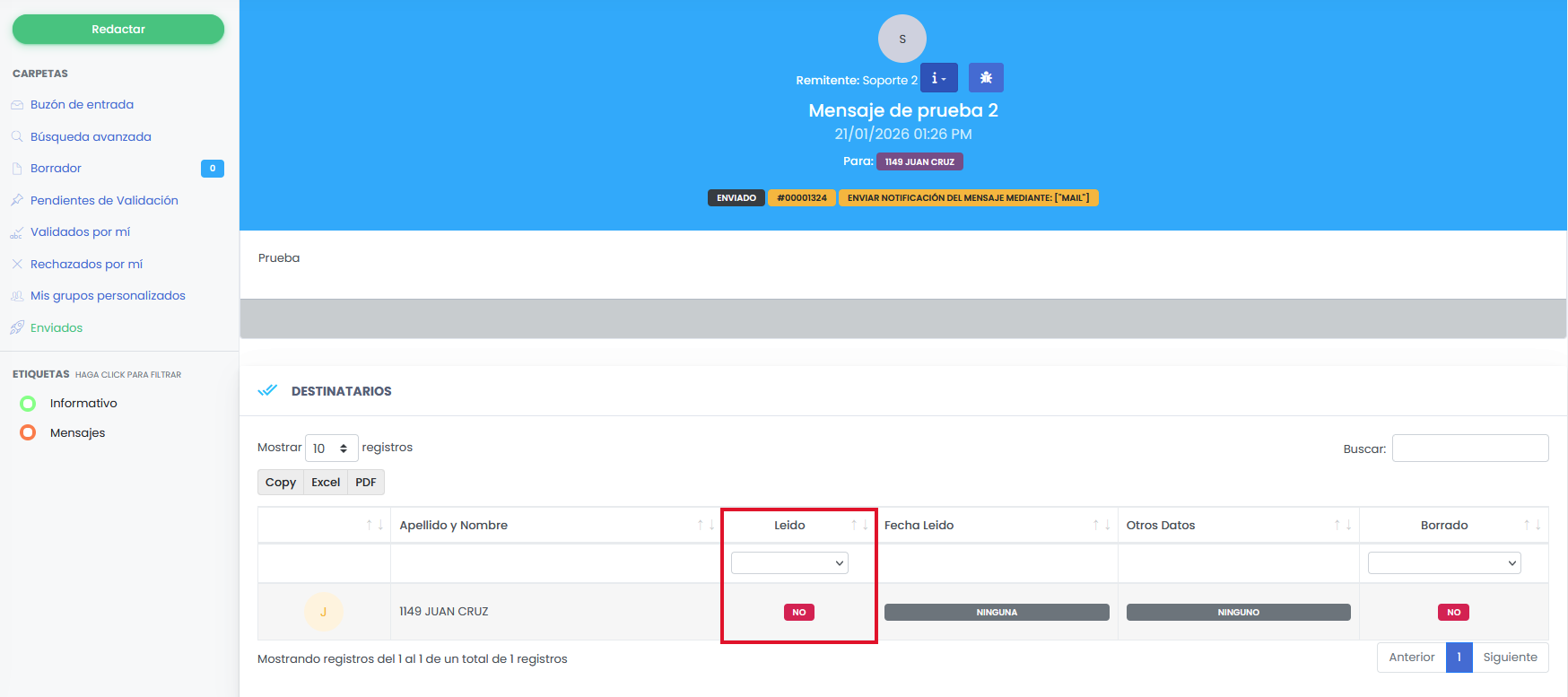Viewport: 1568px width, 697px height.
Task: Click the pin icon for Pendientes de Validación
Action: (17, 200)
